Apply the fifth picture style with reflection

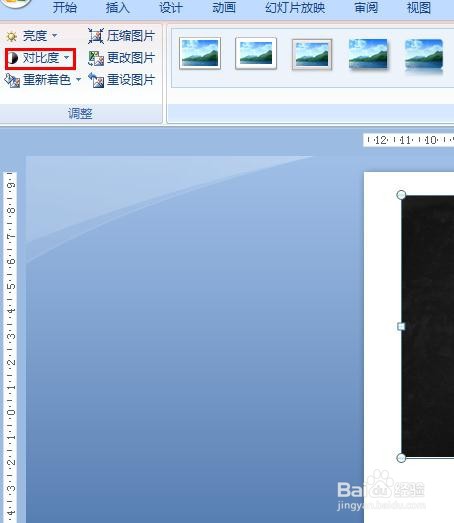[x=424, y=55]
